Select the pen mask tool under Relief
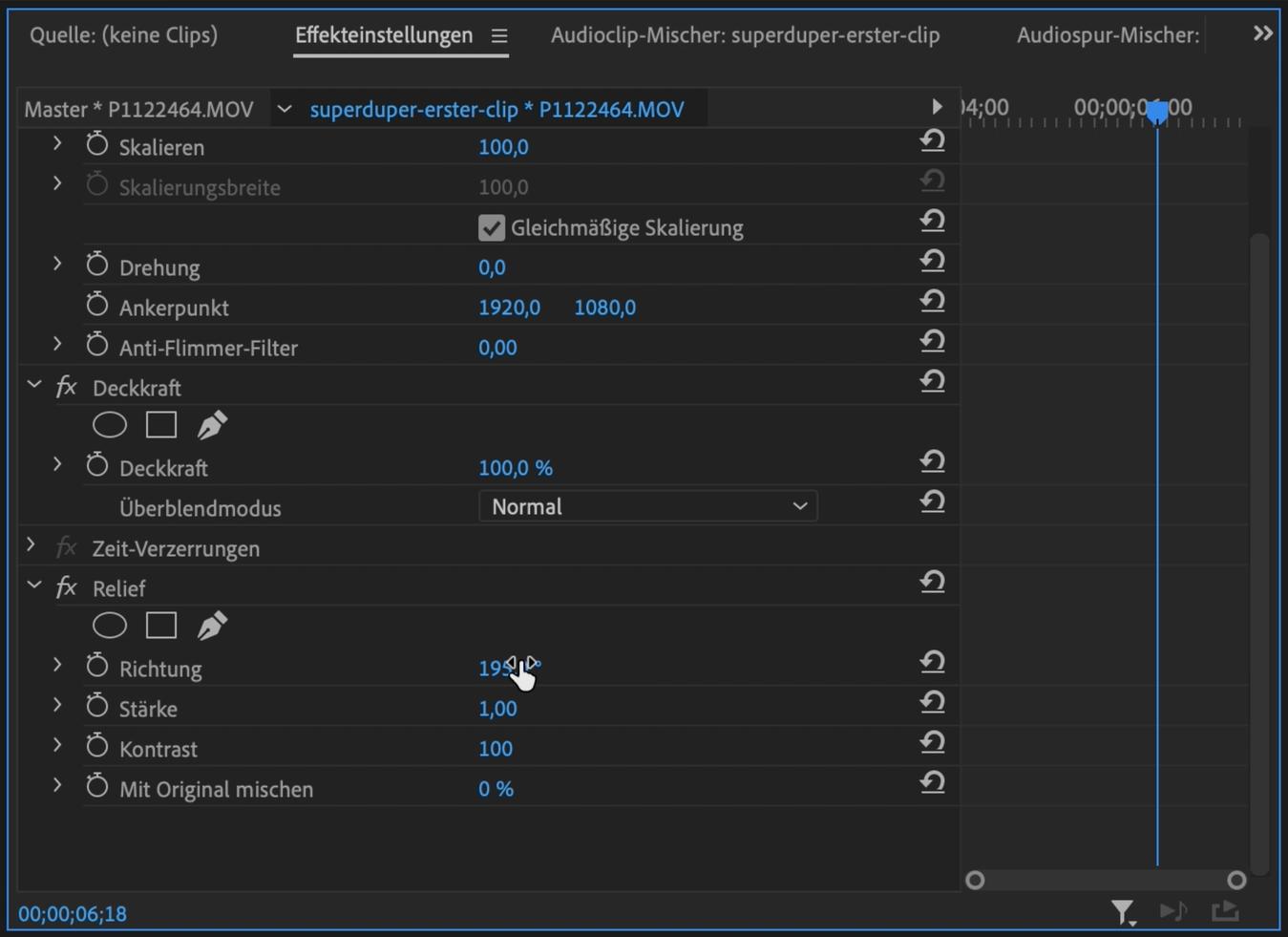Viewport: 1288px width, 937px height. pyautogui.click(x=212, y=626)
